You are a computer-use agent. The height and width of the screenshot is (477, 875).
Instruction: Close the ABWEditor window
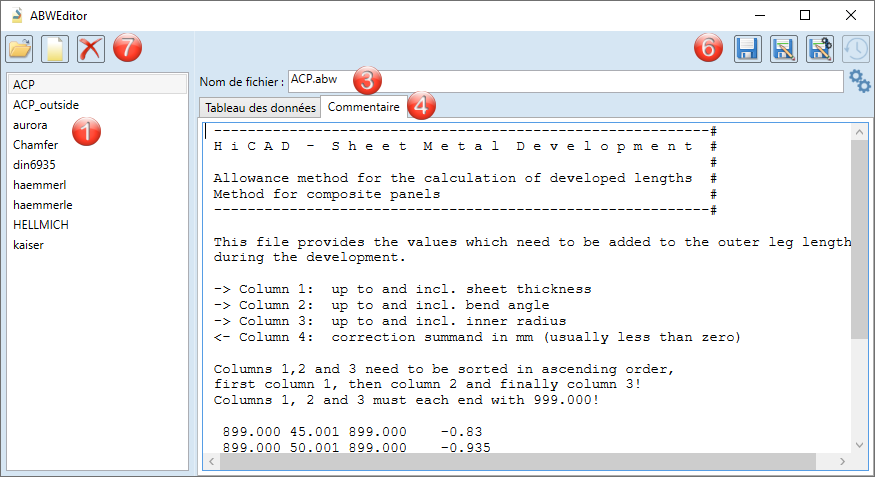(x=850, y=15)
